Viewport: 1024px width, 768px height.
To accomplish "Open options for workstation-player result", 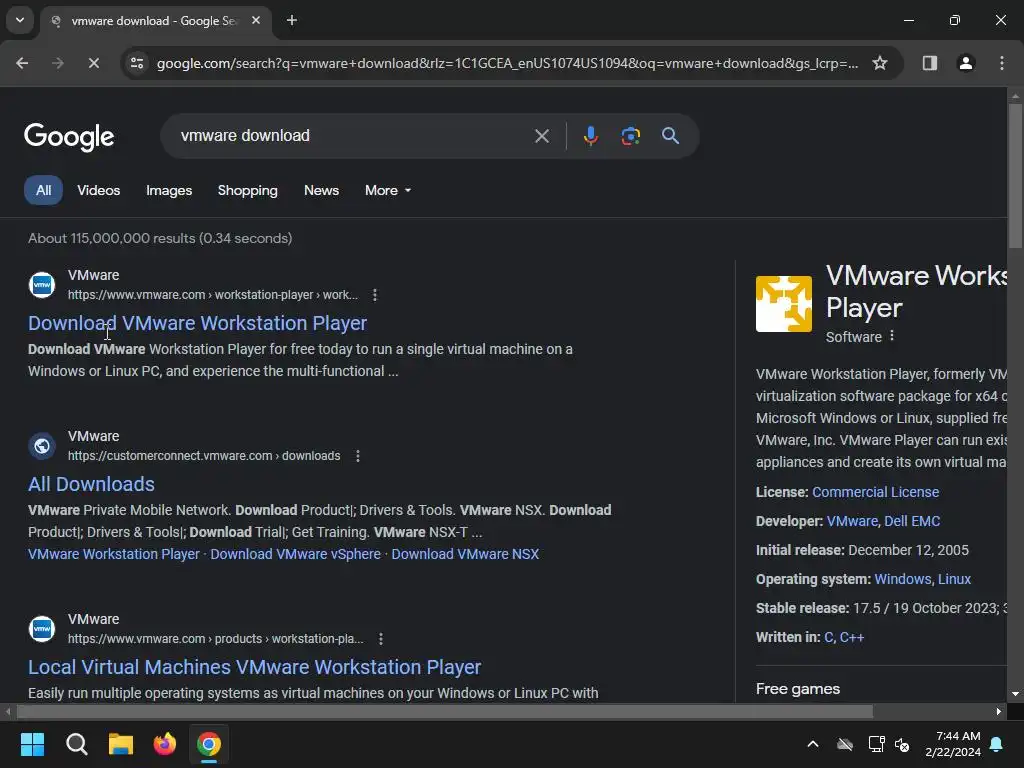I will tap(375, 295).
